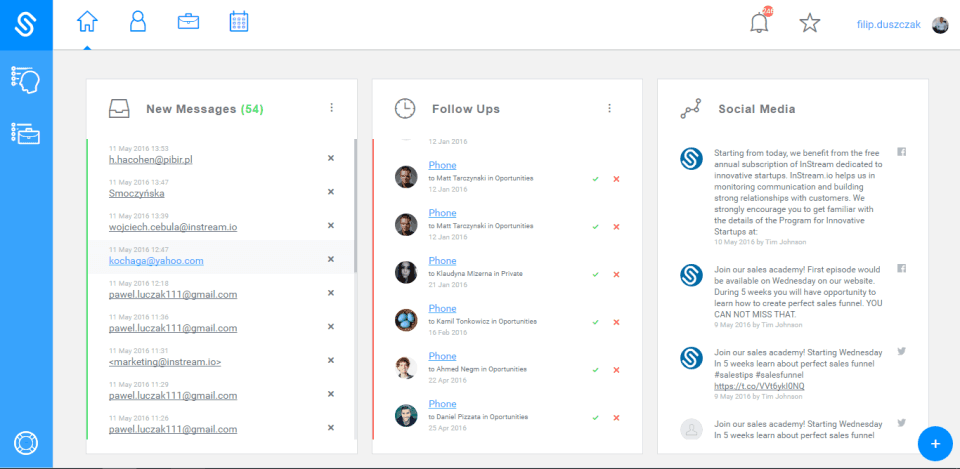Cancel the Daniel Pizzata follow-up with red X
The image size is (960, 469).
coord(616,417)
